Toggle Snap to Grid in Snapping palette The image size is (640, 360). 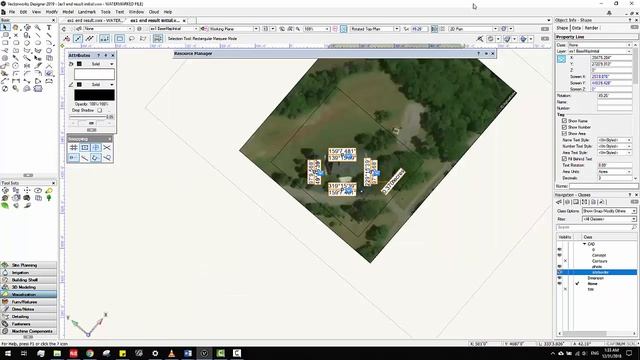point(73,147)
